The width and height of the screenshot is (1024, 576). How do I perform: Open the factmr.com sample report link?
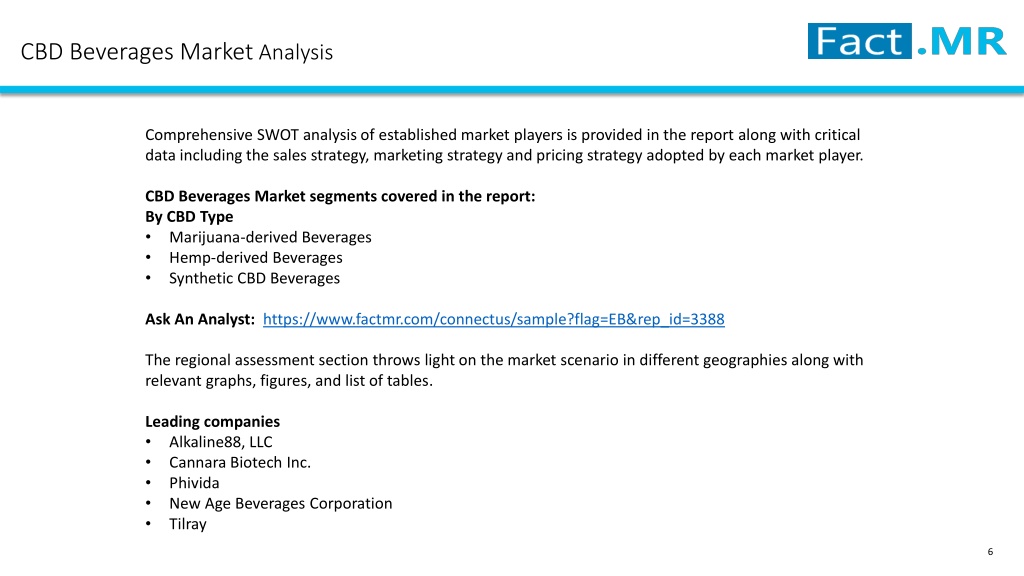click(x=494, y=319)
